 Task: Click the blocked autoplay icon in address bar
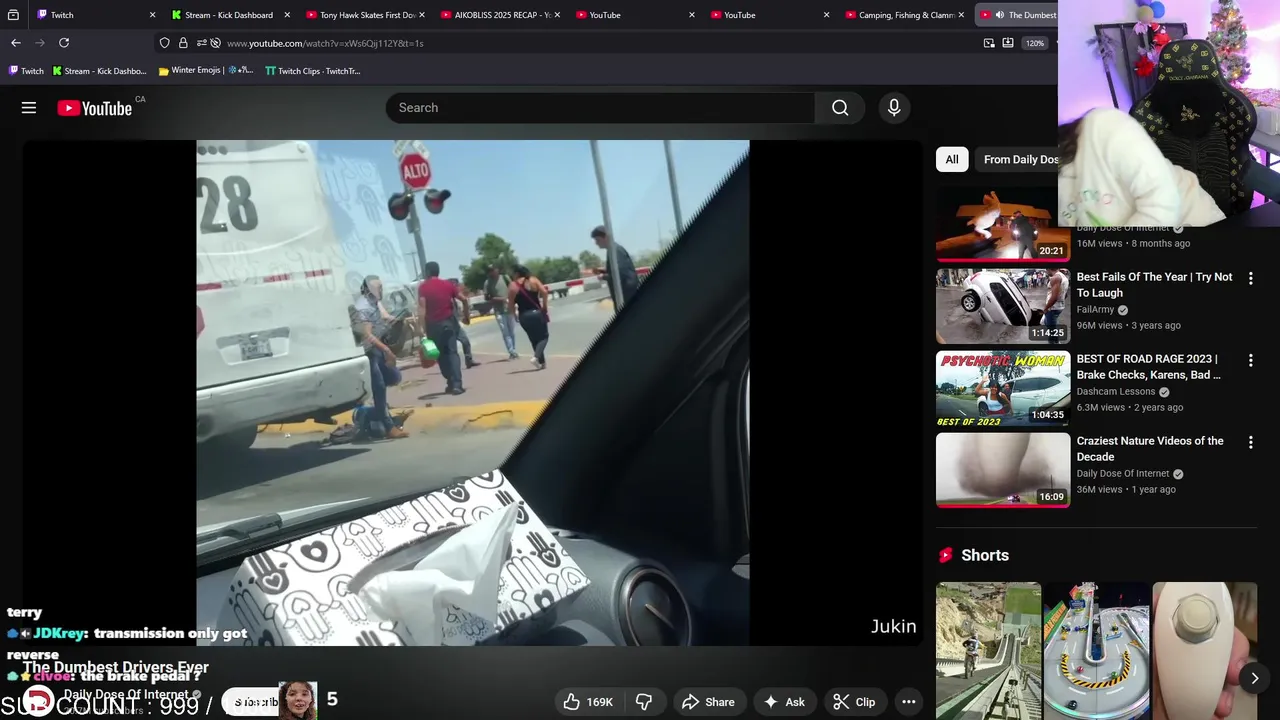coord(215,43)
